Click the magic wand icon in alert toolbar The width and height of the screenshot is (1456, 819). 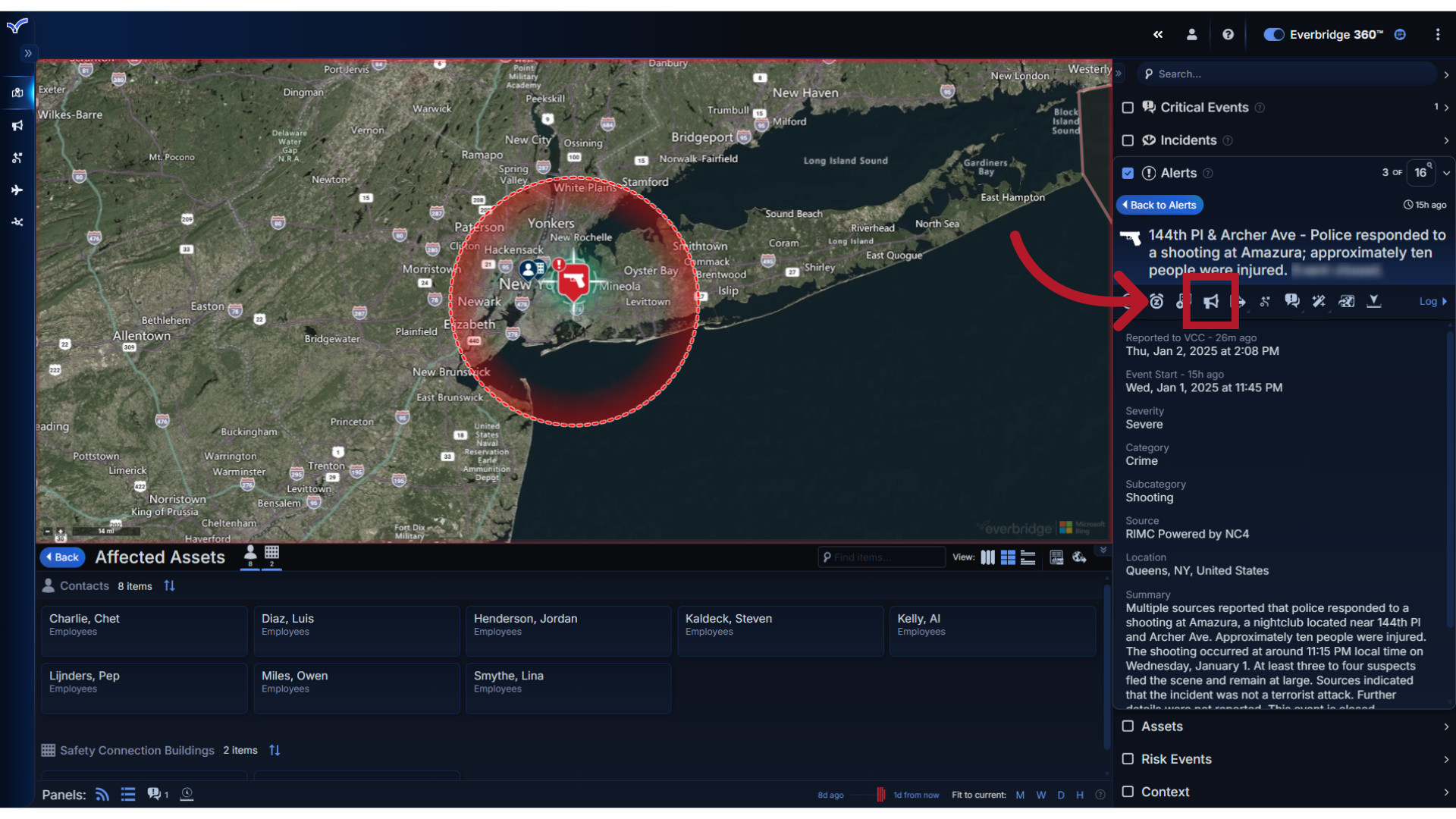[1319, 302]
